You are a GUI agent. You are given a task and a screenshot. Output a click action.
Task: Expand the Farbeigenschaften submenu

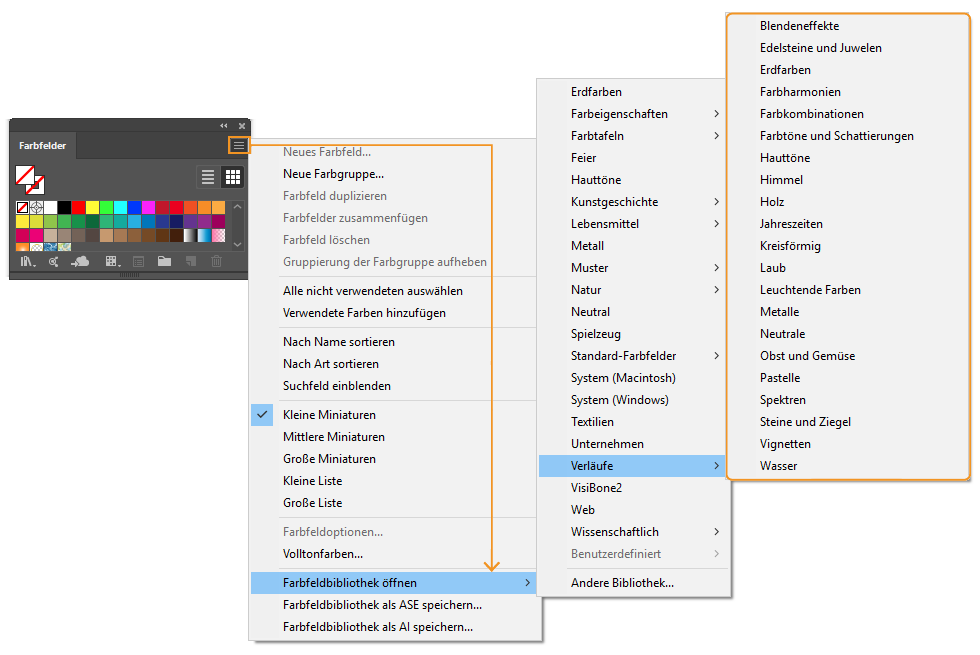click(x=632, y=114)
